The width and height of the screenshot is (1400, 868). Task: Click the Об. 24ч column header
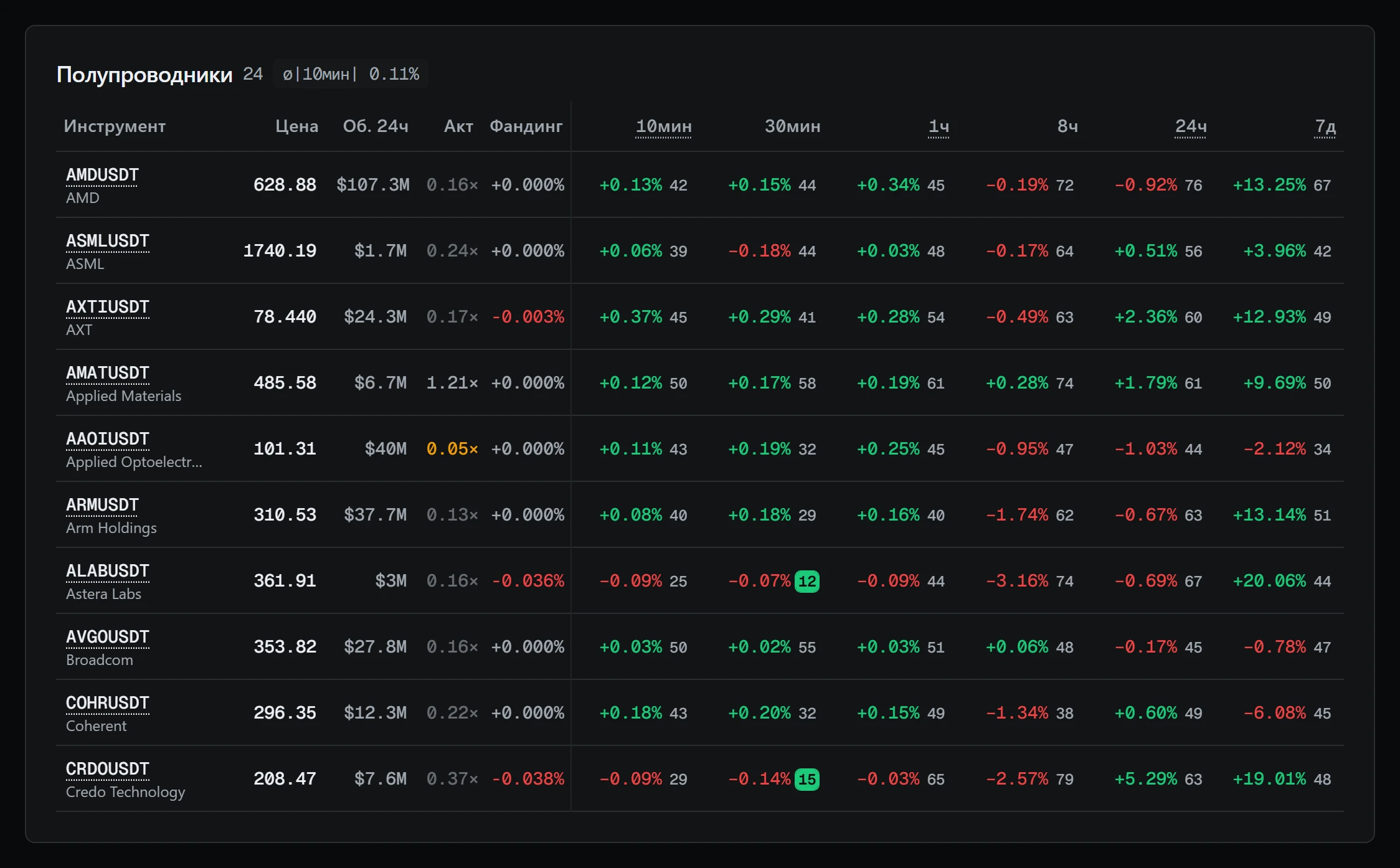[x=376, y=126]
